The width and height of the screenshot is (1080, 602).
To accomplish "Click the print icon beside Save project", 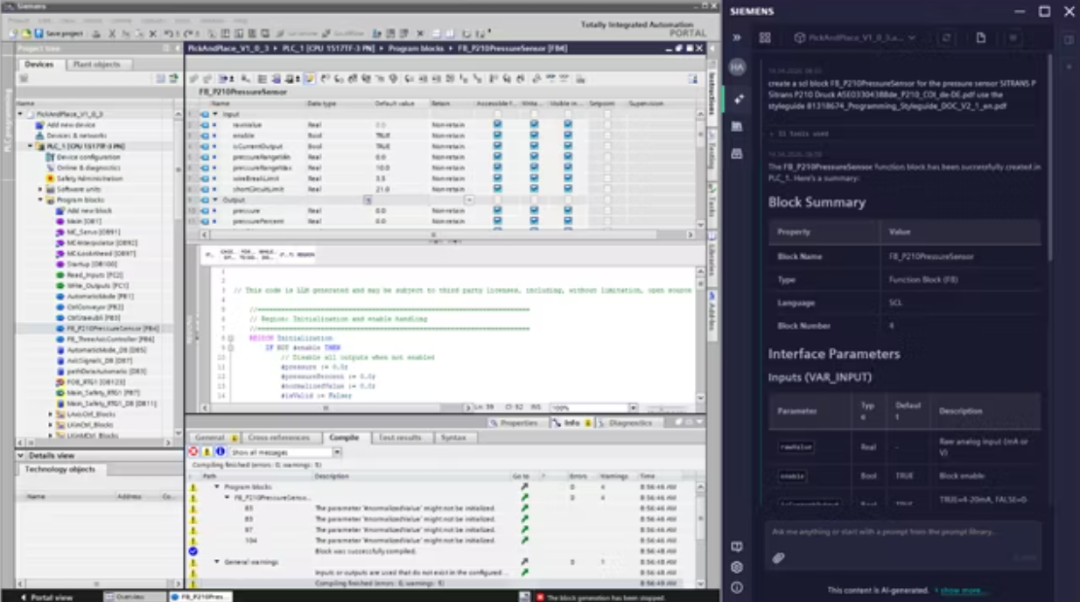I will coord(96,33).
